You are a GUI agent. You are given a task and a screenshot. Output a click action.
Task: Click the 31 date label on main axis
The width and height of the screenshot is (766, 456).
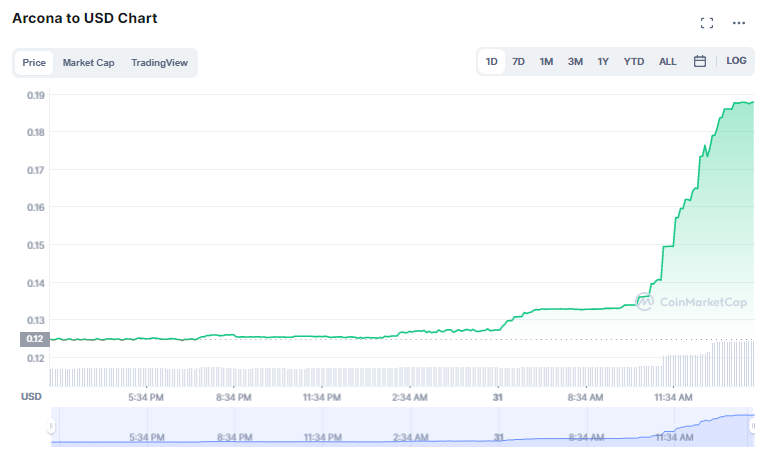click(497, 397)
